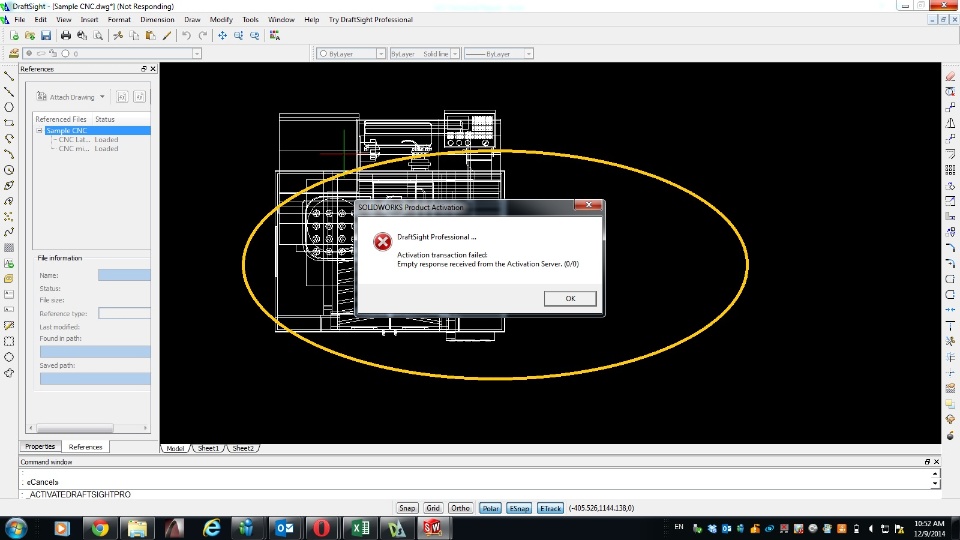Select the Rectangle draw tool
The width and height of the screenshot is (960, 540).
[x=9, y=122]
